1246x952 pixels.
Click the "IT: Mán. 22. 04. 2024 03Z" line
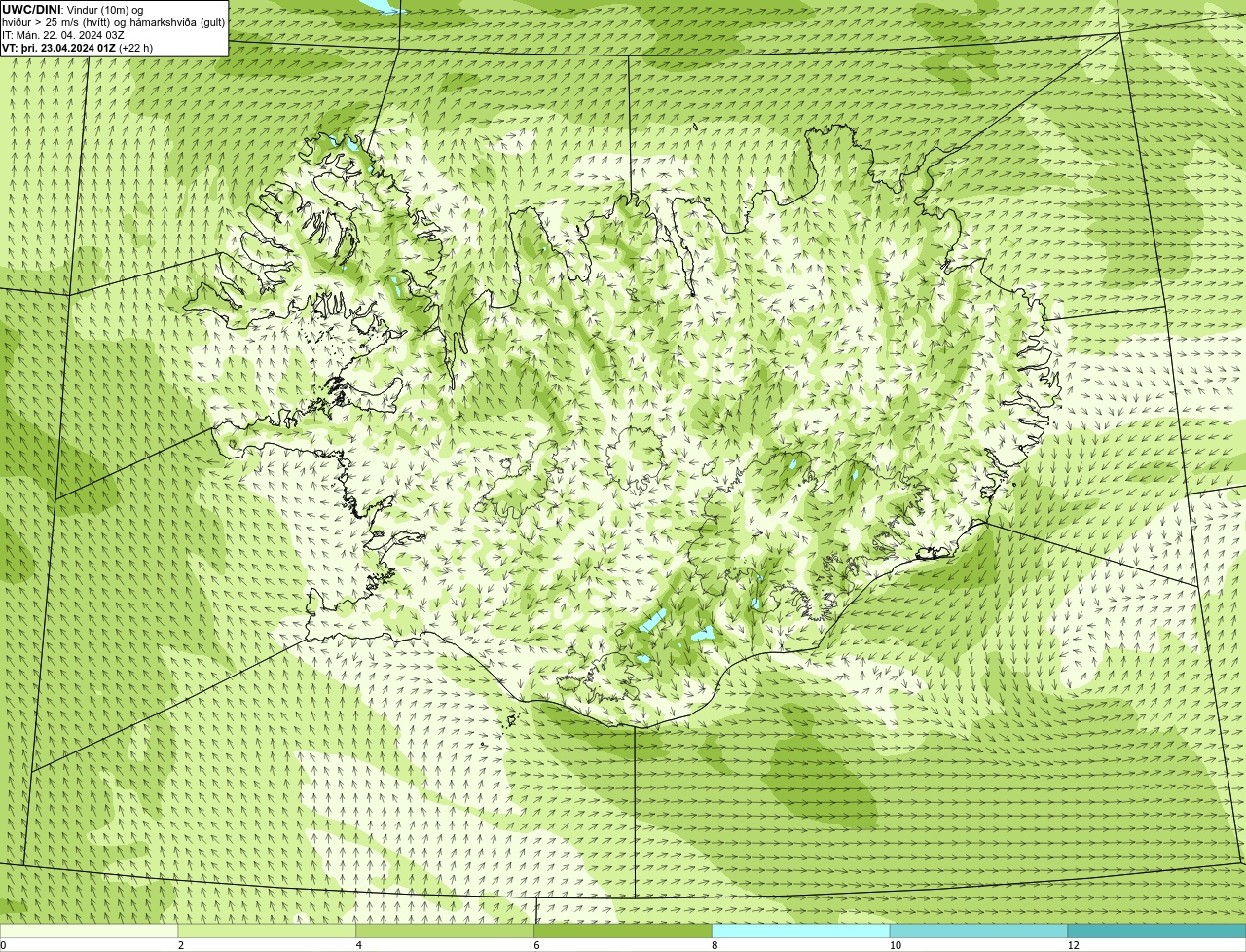[63, 35]
